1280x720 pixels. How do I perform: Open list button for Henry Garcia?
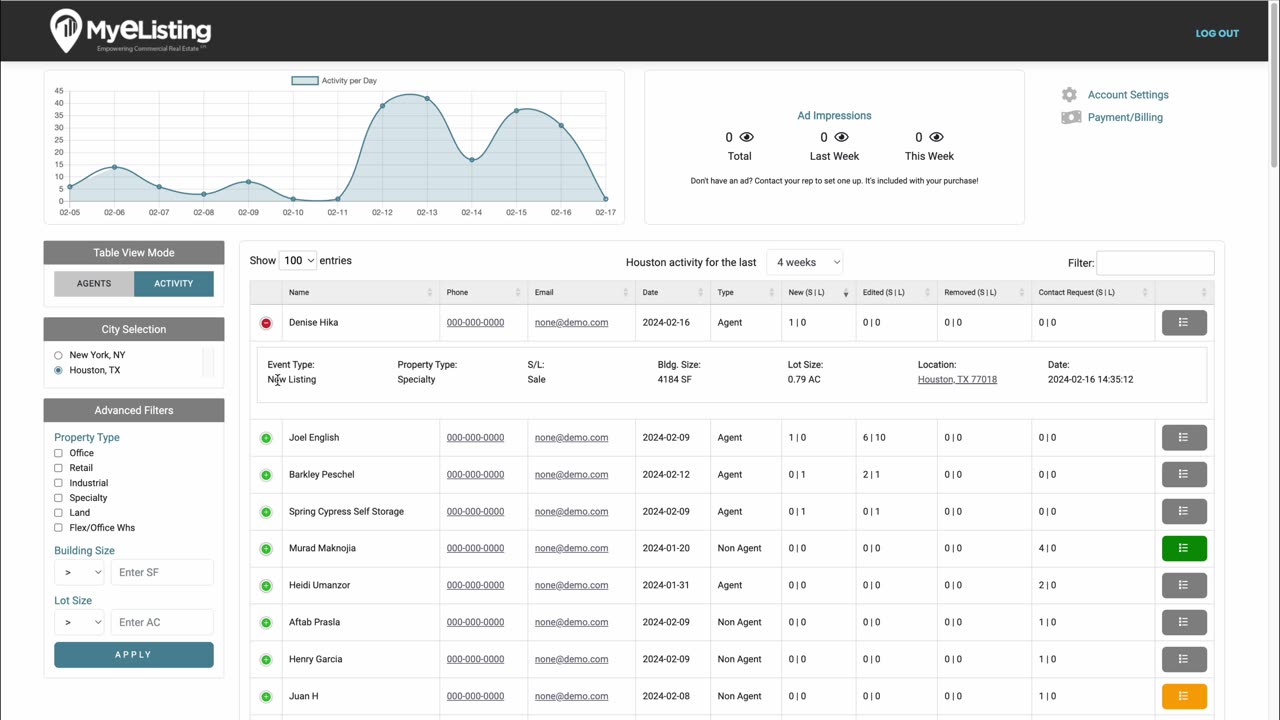pyautogui.click(x=1184, y=659)
